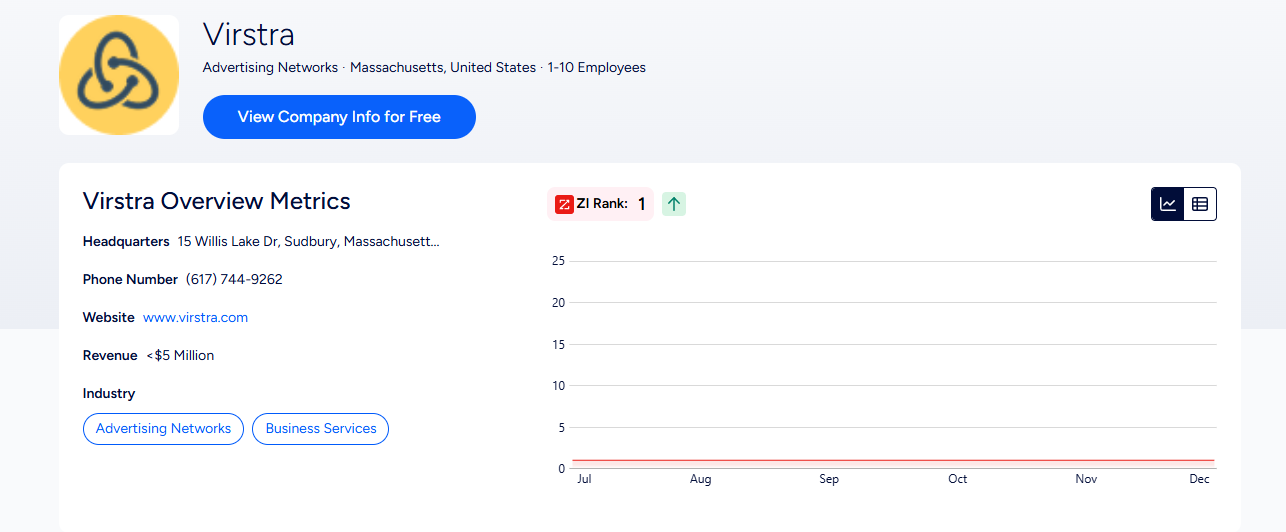Click the truncated headquarters address
Image resolution: width=1286 pixels, height=532 pixels.
click(x=308, y=241)
